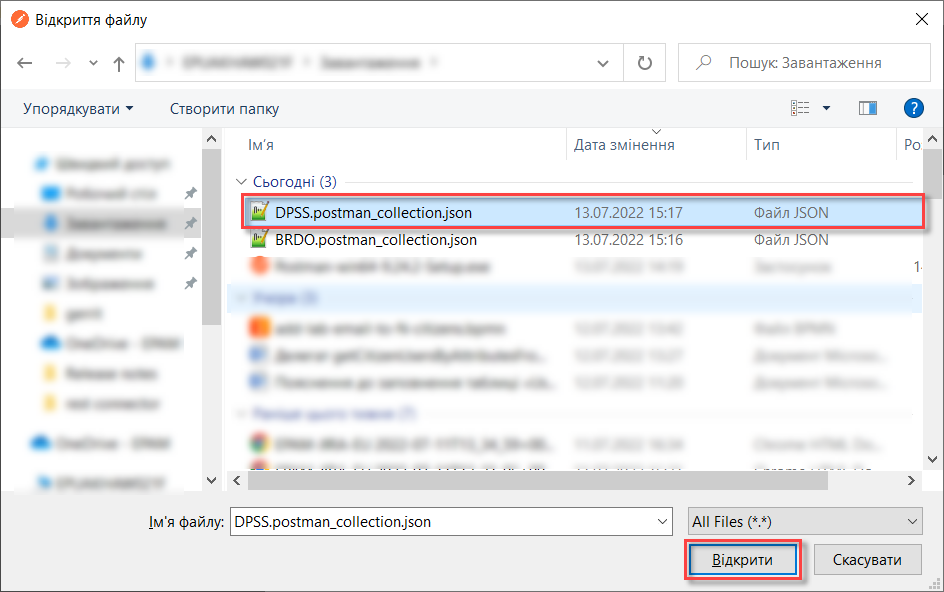
Task: Open the Упорядкувати menu
Action: [x=78, y=109]
